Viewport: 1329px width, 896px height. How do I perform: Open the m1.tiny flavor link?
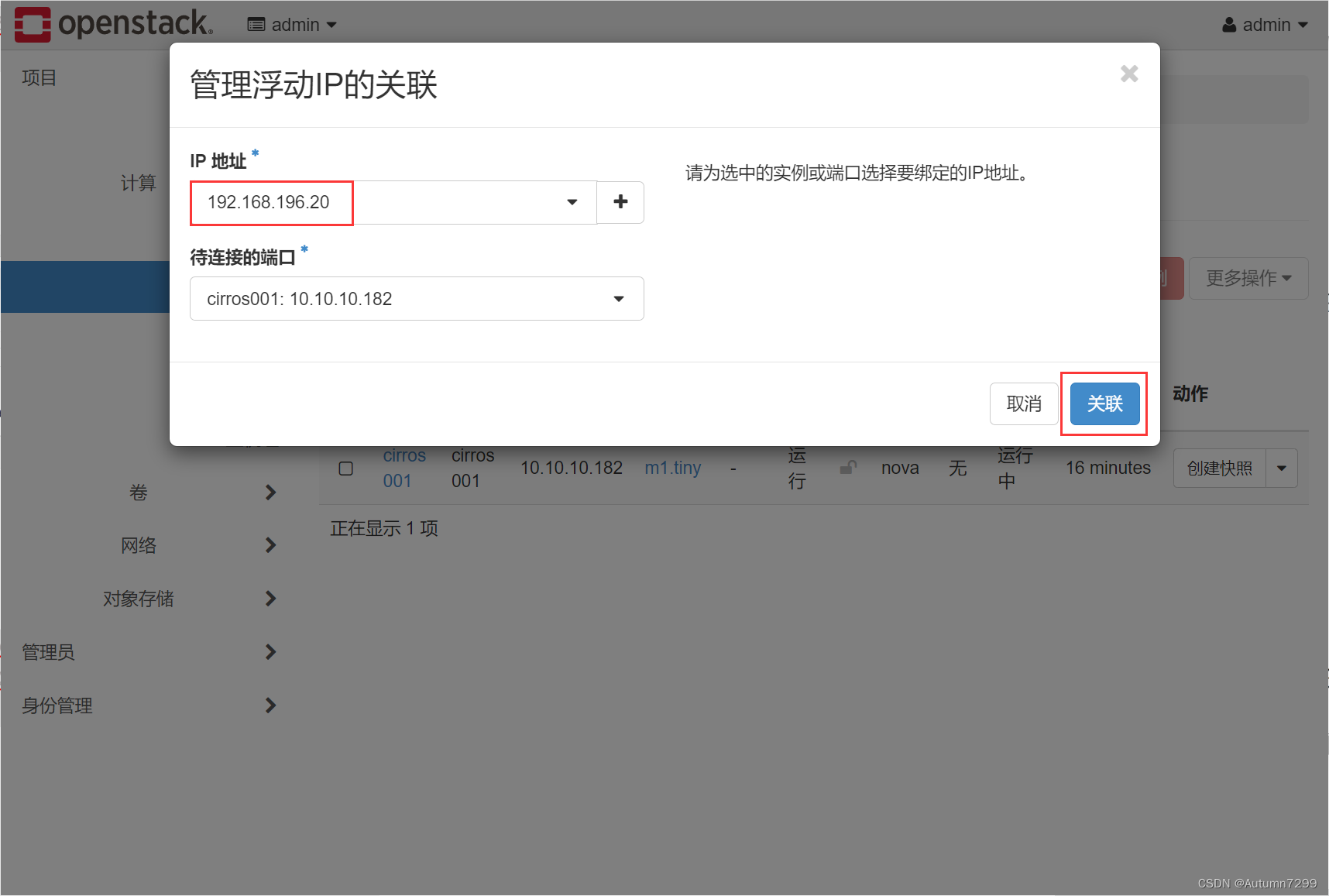point(672,468)
